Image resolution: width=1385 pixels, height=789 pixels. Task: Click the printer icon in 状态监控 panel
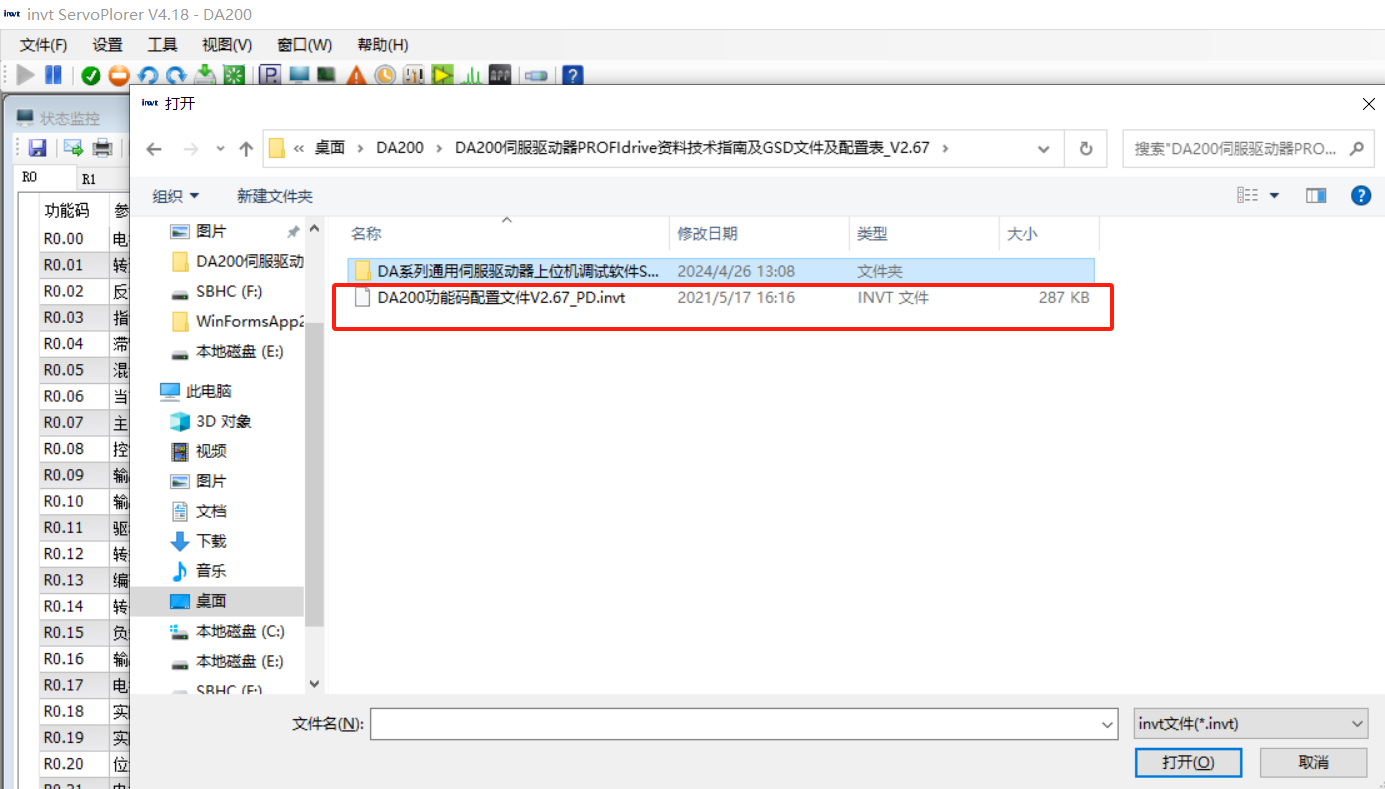(102, 148)
